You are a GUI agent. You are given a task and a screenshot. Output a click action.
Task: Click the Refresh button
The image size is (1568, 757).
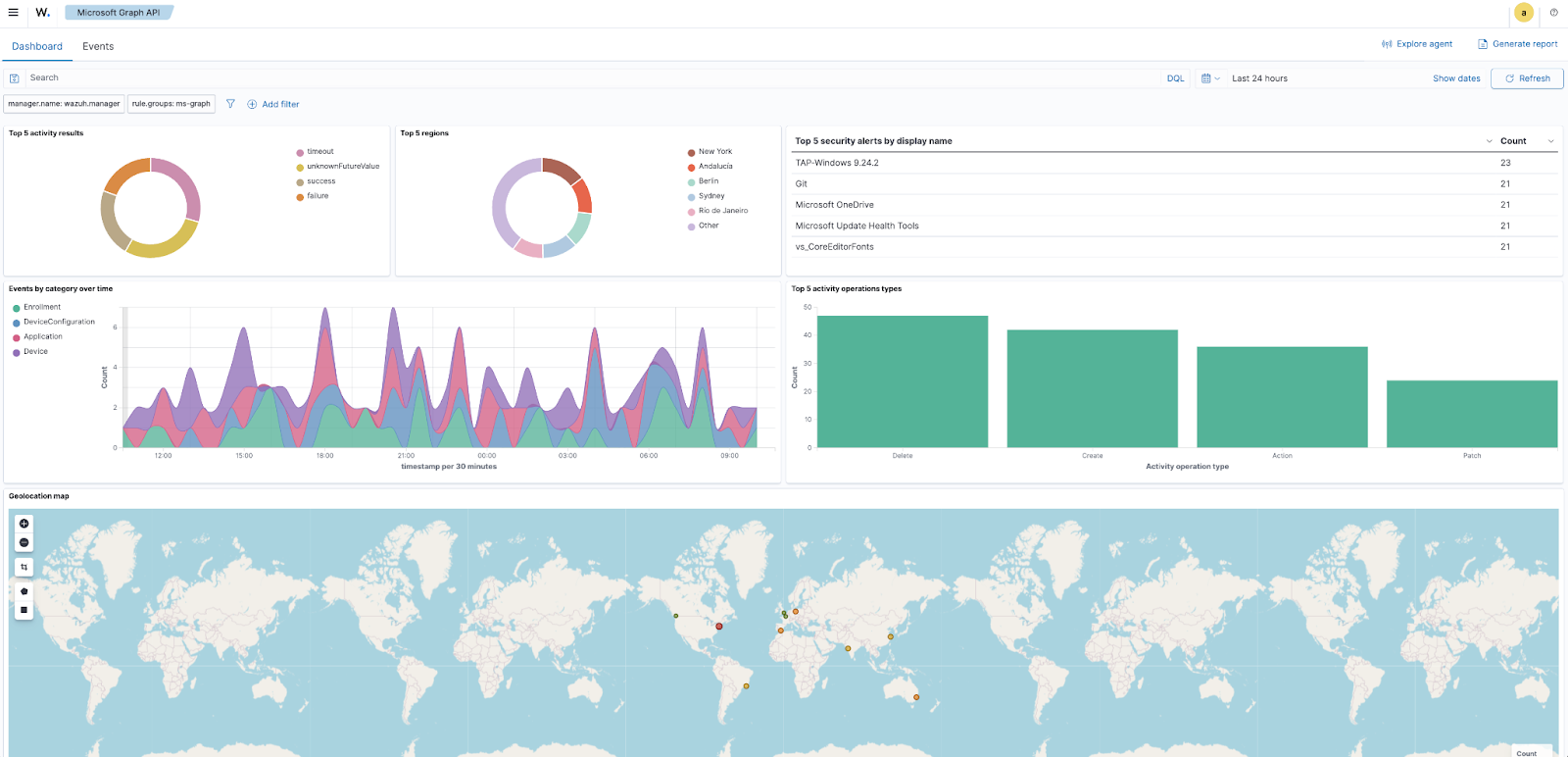(1527, 78)
